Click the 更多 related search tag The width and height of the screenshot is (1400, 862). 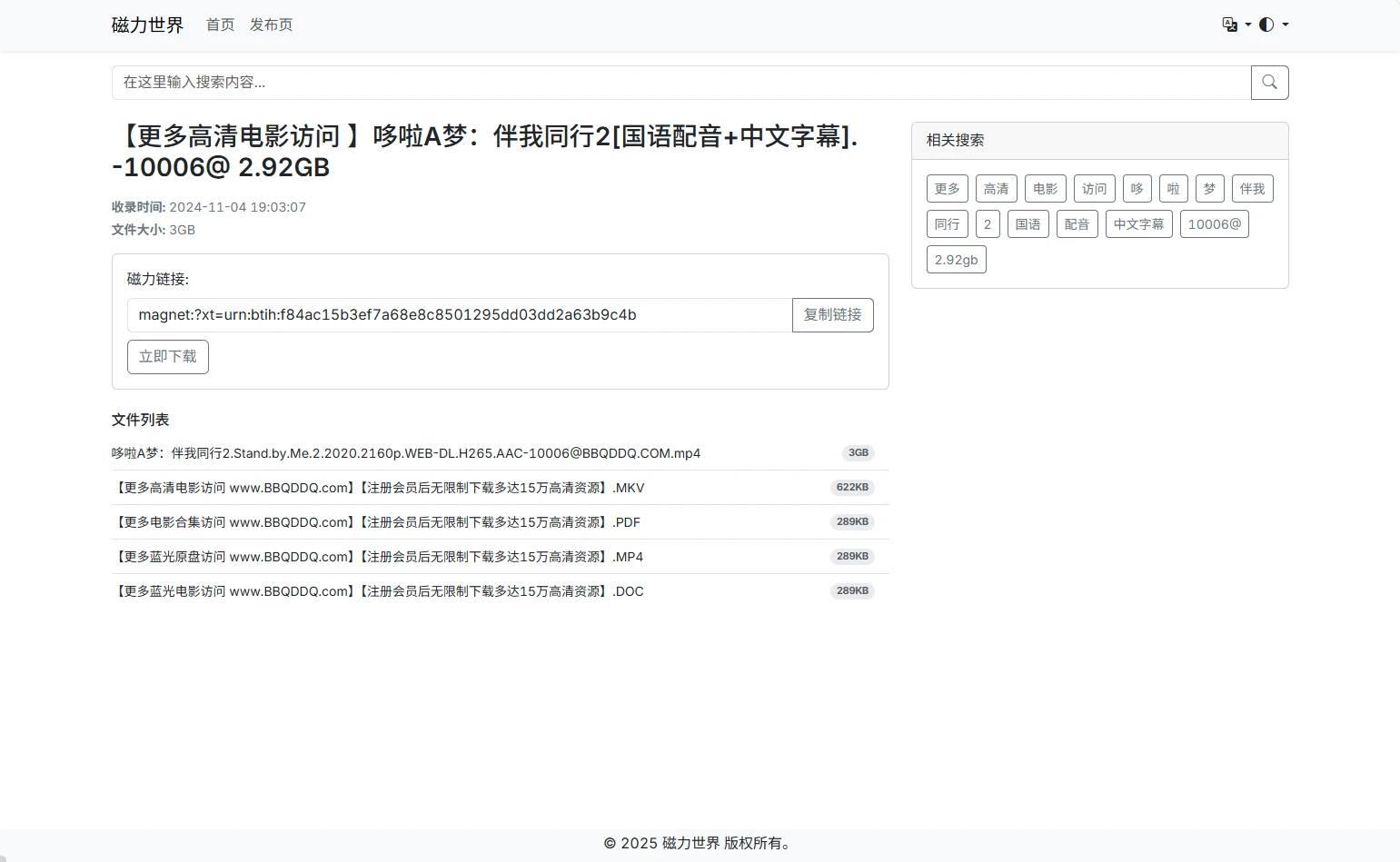coord(947,189)
